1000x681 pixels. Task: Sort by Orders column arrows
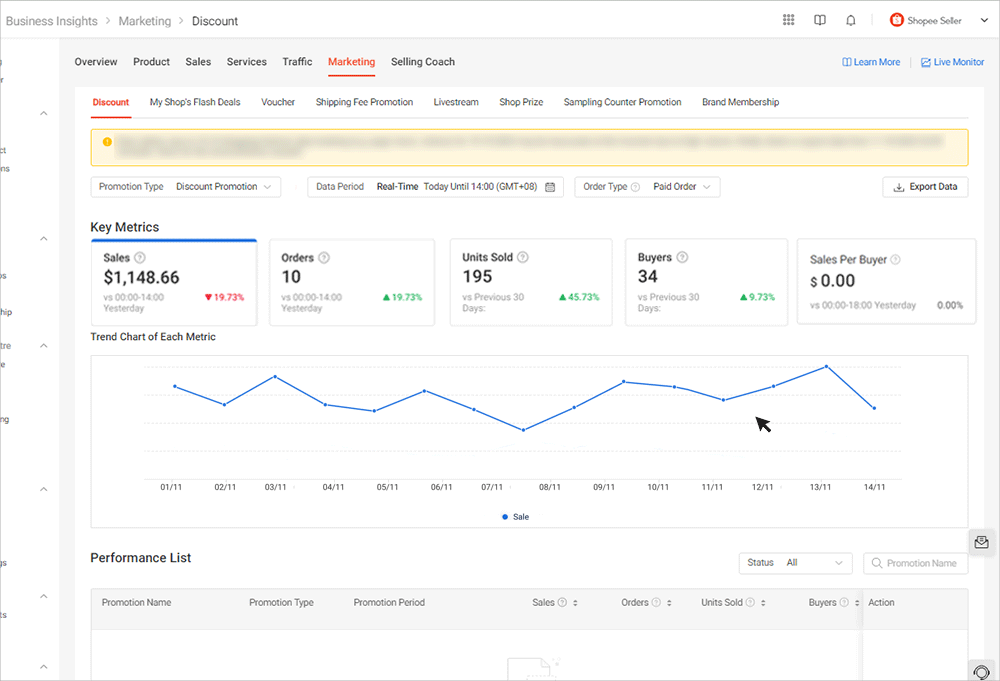pyautogui.click(x=669, y=603)
